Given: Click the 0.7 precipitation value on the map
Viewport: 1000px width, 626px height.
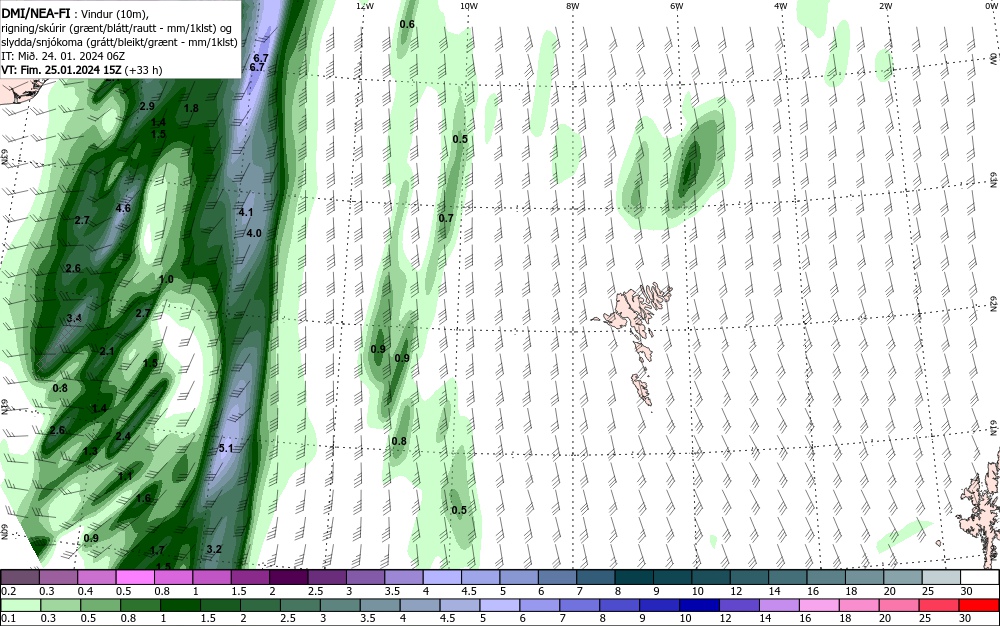Looking at the screenshot, I should point(446,218).
